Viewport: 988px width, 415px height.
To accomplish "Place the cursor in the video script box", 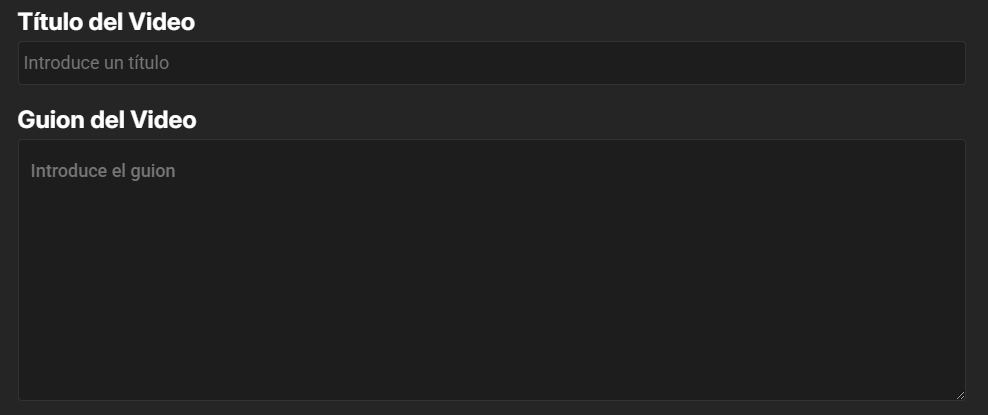I will coord(491,270).
